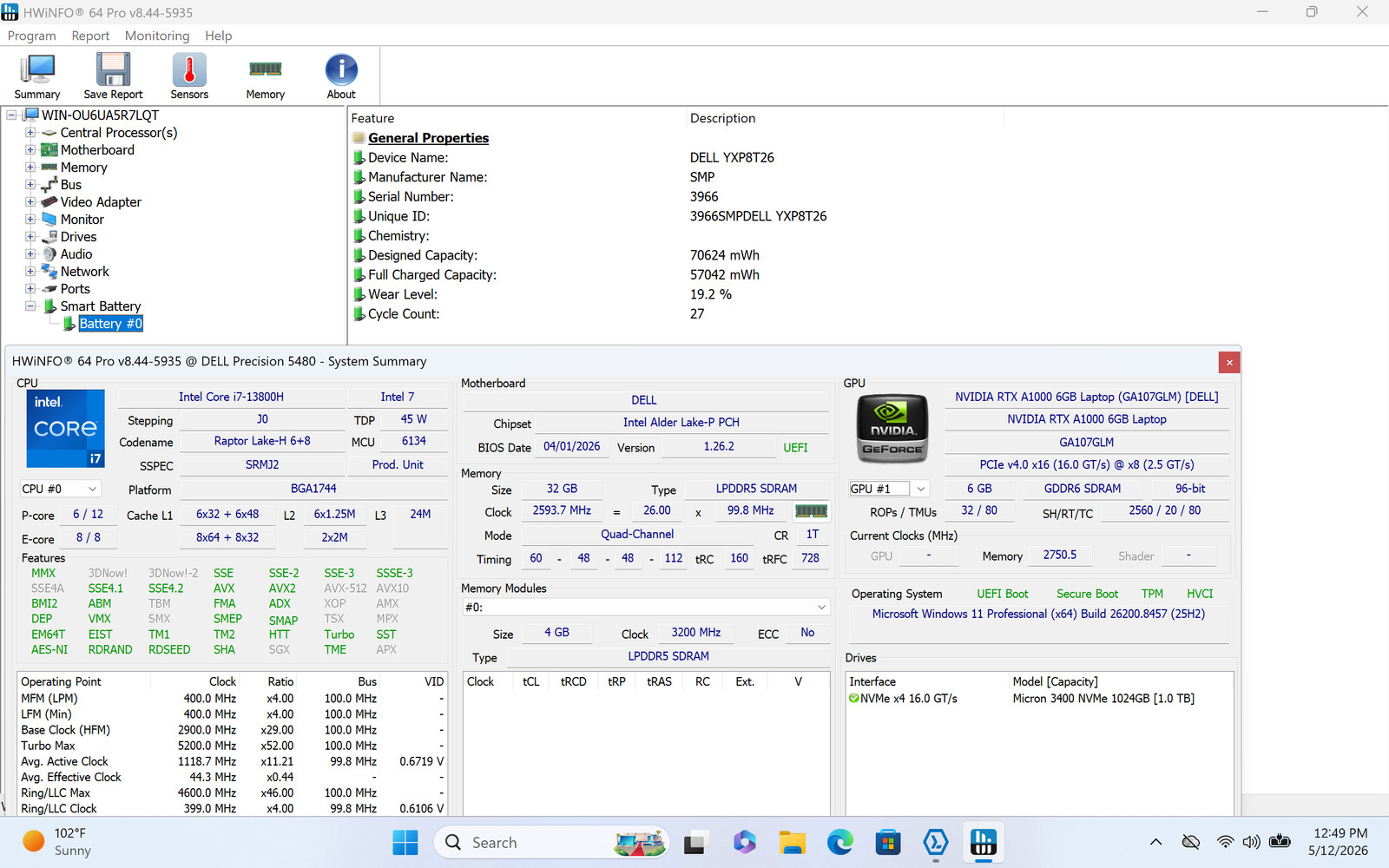
Task: Click Designed Capacity value 70624 mWh
Action: pos(725,255)
